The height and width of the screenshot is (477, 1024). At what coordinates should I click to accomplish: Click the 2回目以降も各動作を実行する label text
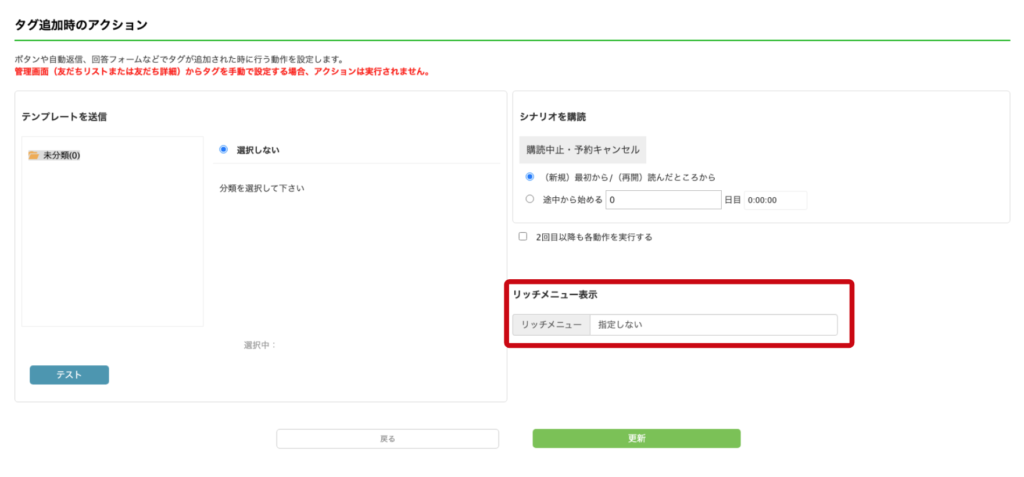pyautogui.click(x=594, y=237)
